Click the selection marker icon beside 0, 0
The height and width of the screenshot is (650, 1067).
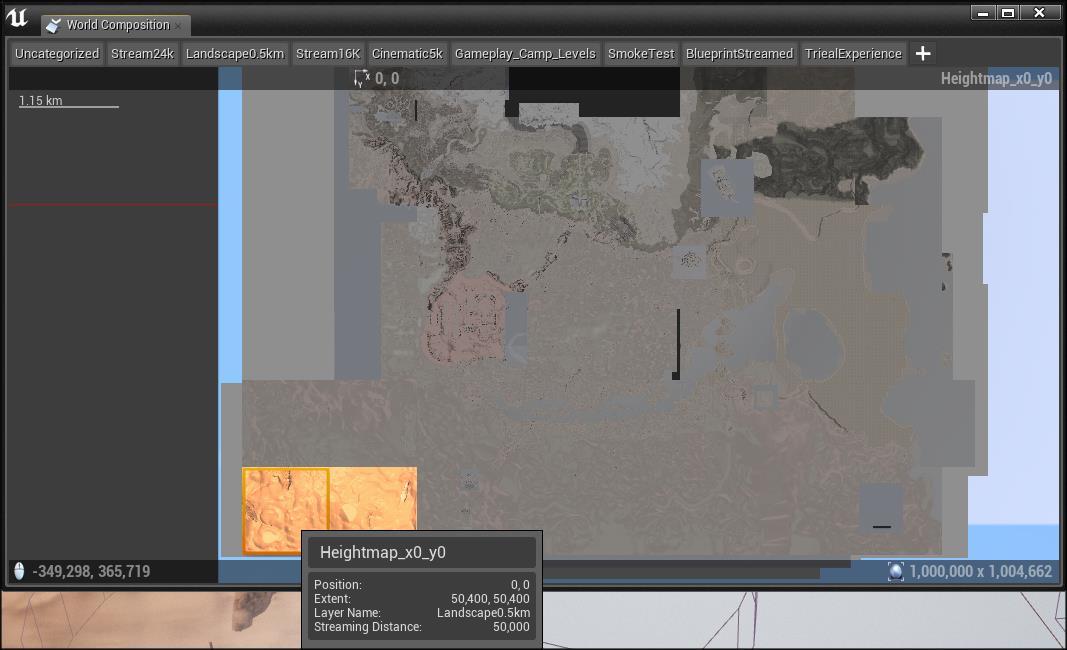[362, 78]
